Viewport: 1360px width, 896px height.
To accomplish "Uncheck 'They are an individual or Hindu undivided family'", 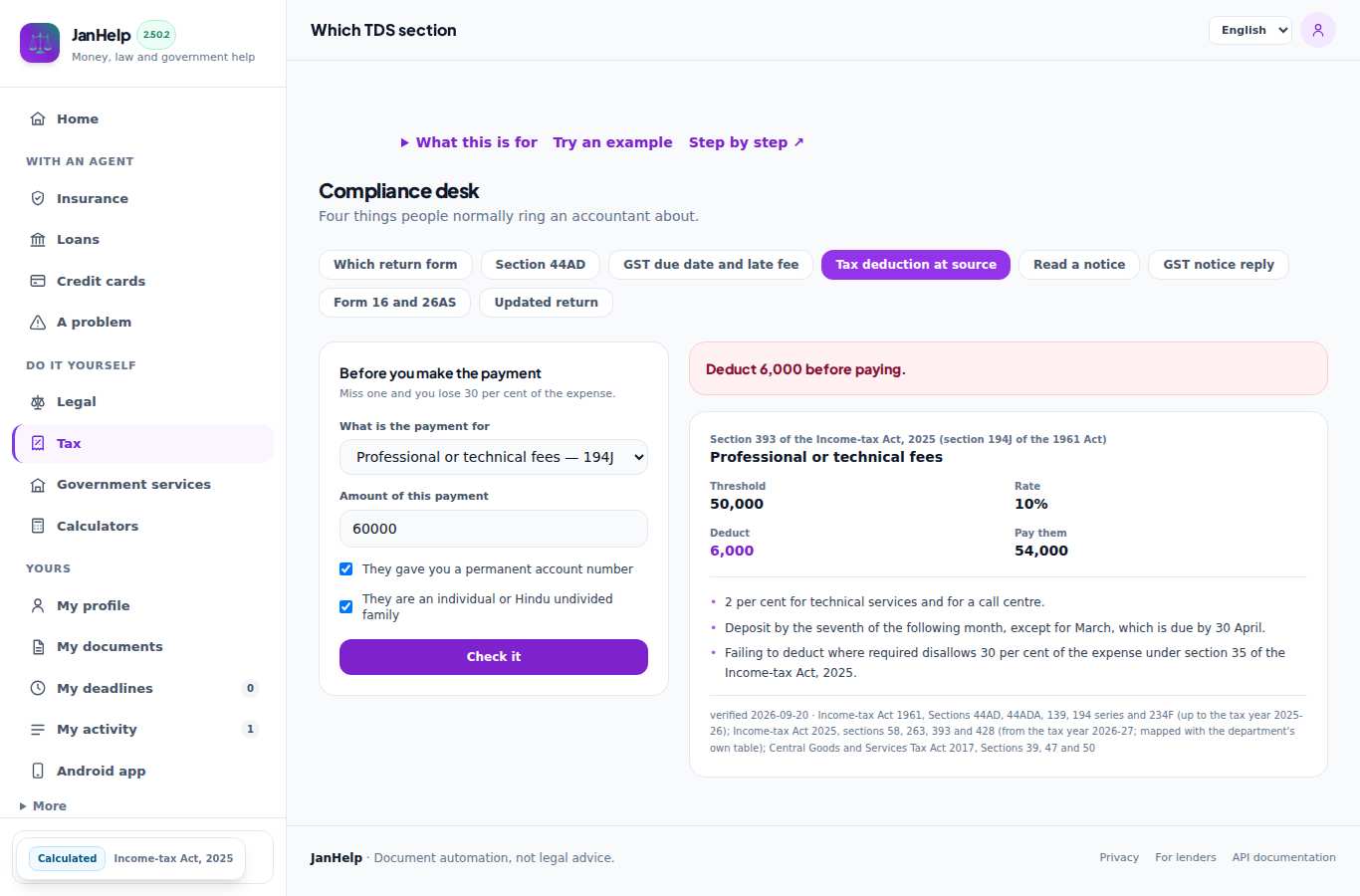I will [346, 606].
